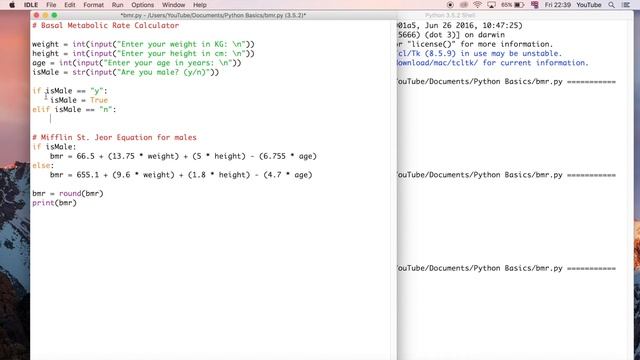Click the Basal Metabolic Rate Calculator comment
640x360 pixels.
[106, 25]
